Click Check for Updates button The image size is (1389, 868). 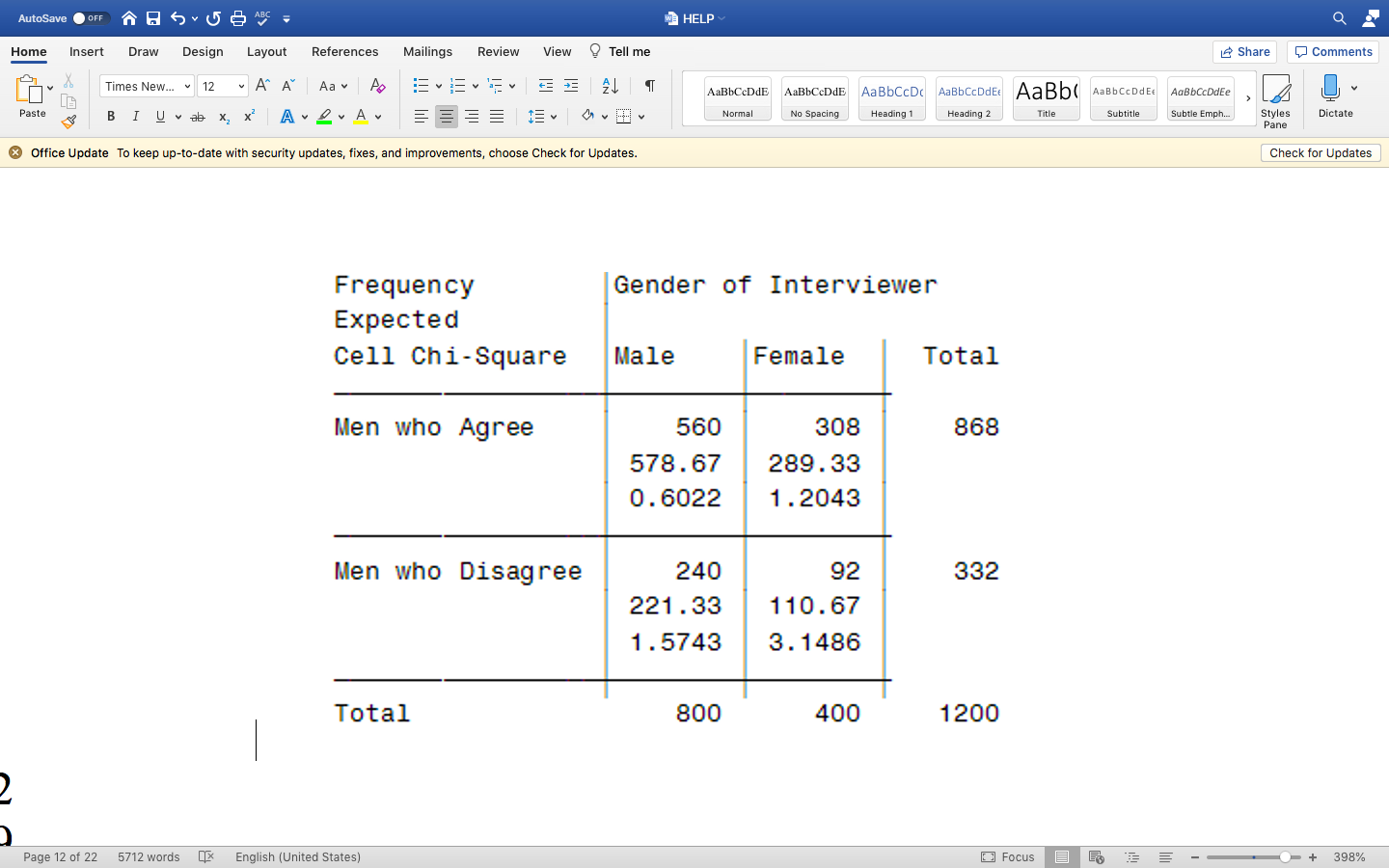1321,153
